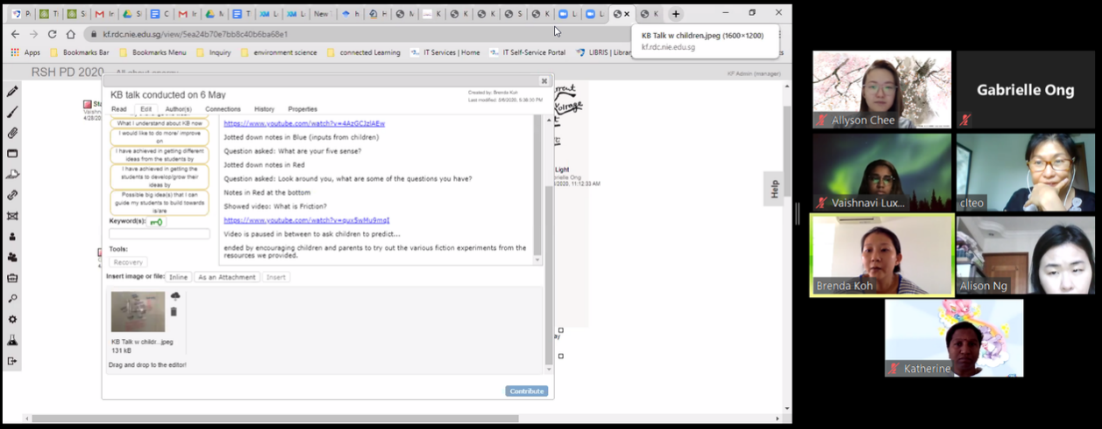Switch to the Properties tab
The width and height of the screenshot is (1102, 429).
pyautogui.click(x=302, y=109)
